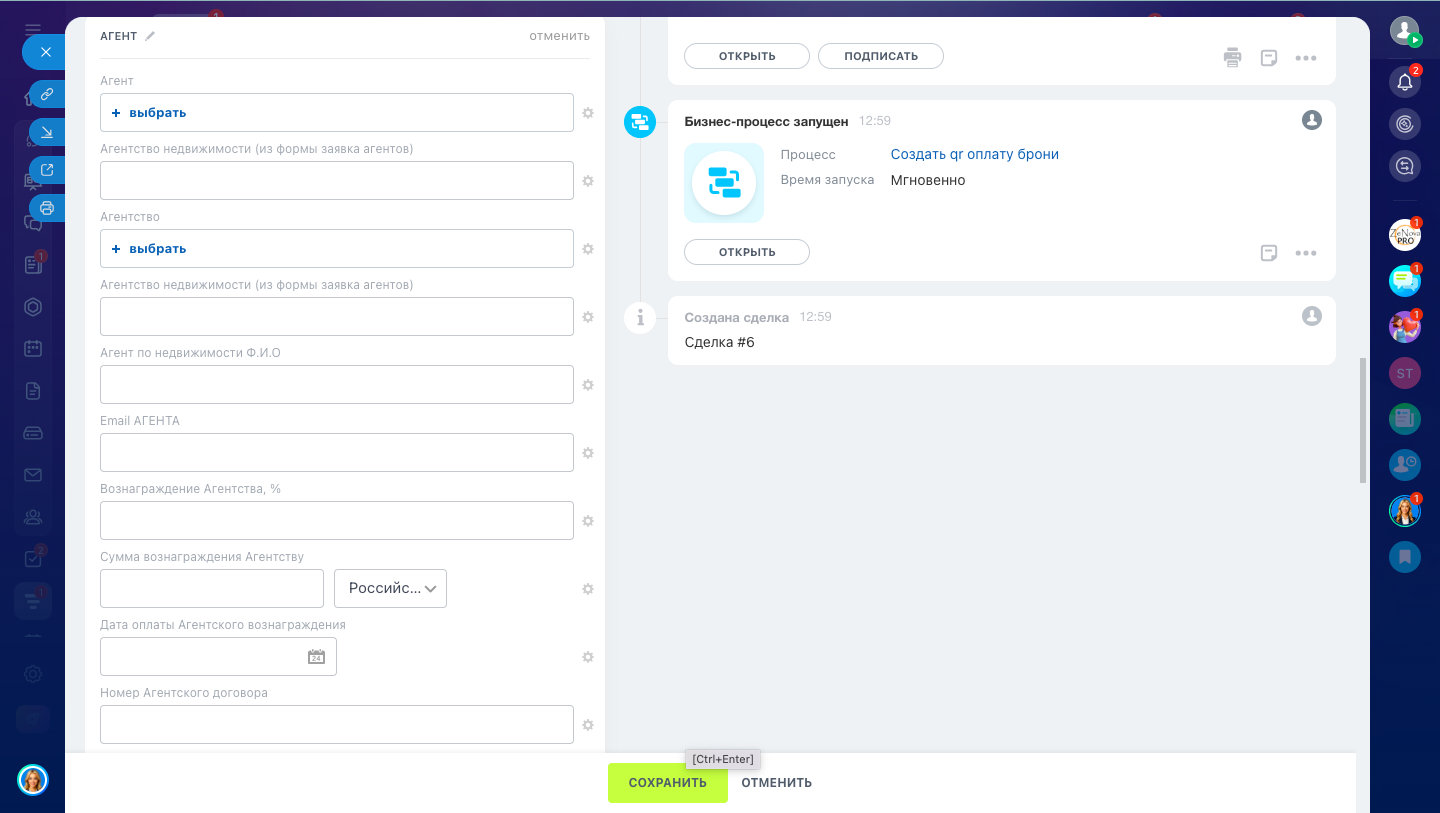The image size is (1440, 813).
Task: Click ОТМЕНИТЬ at the bottom bar
Action: tap(777, 783)
